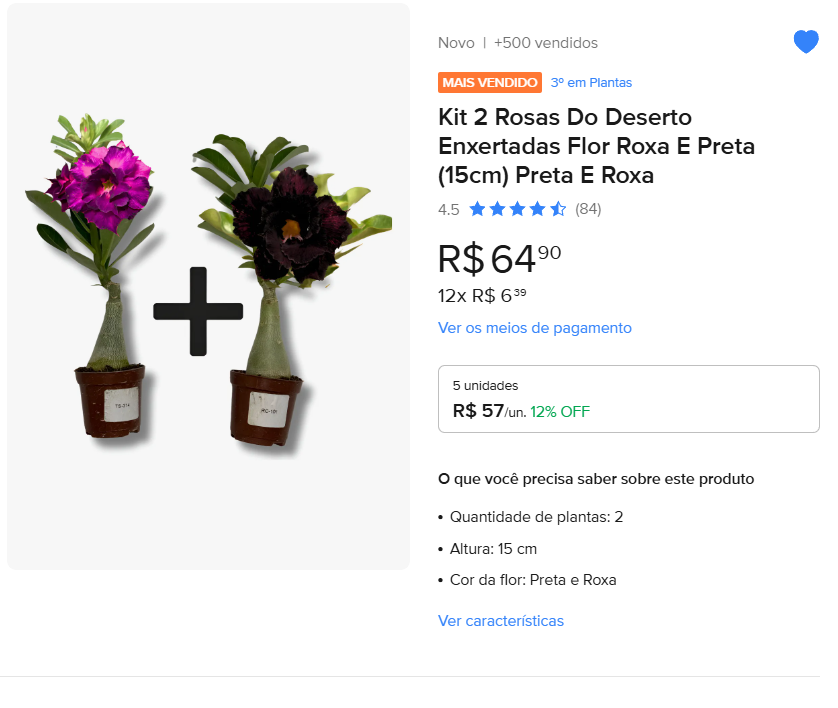Click the purple desert rose flower
The image size is (838, 708).
point(98,180)
